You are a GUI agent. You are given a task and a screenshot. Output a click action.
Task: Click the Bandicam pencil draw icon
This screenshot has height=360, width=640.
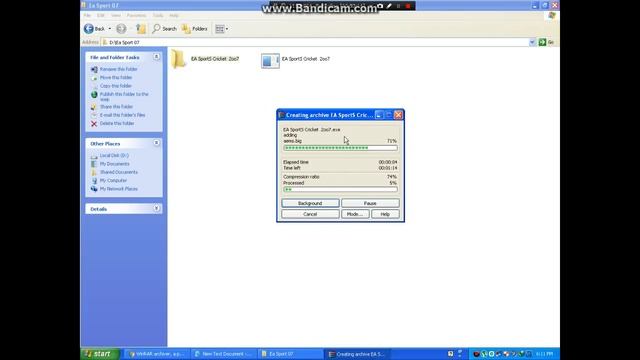pos(389,6)
